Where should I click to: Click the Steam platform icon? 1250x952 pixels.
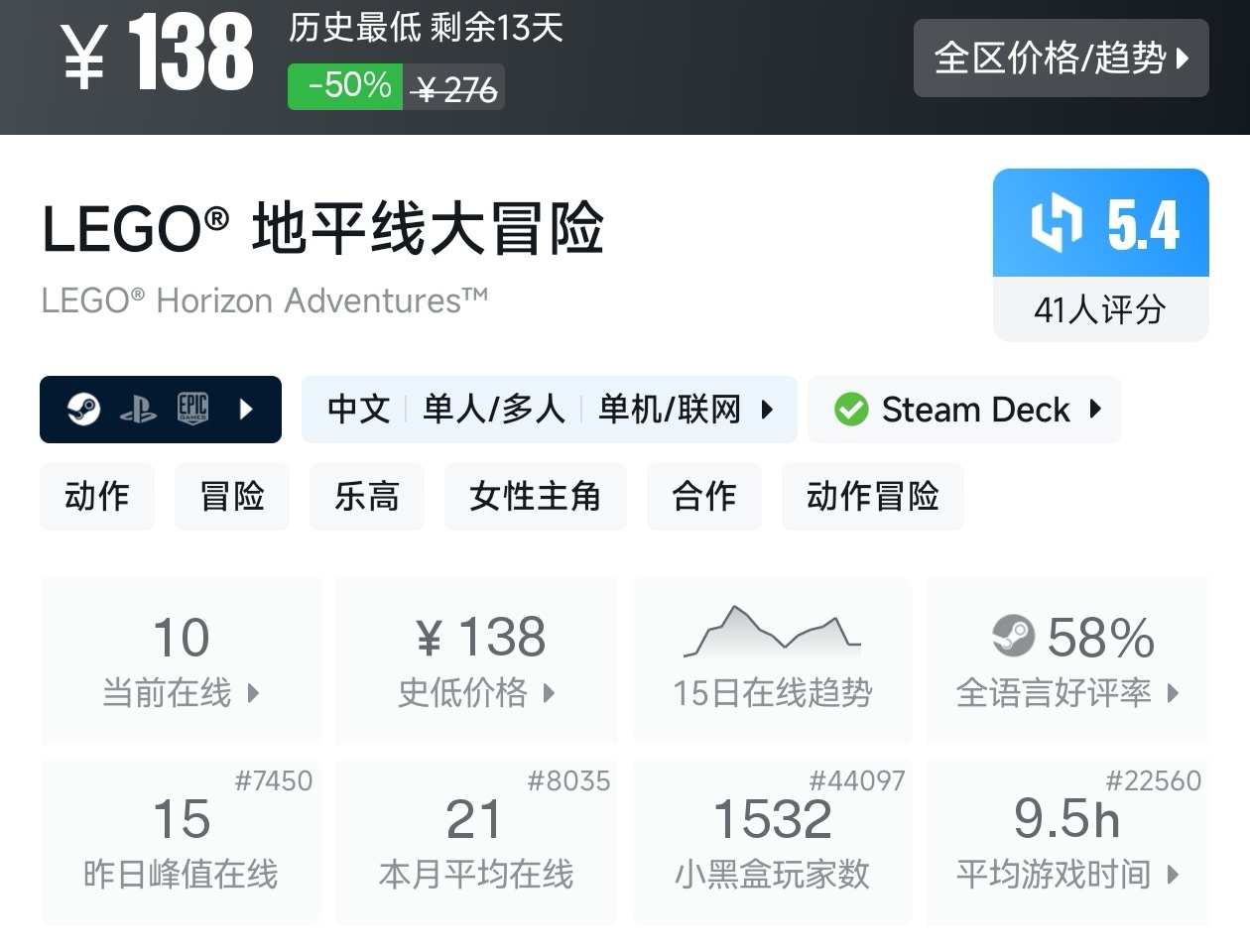[83, 409]
